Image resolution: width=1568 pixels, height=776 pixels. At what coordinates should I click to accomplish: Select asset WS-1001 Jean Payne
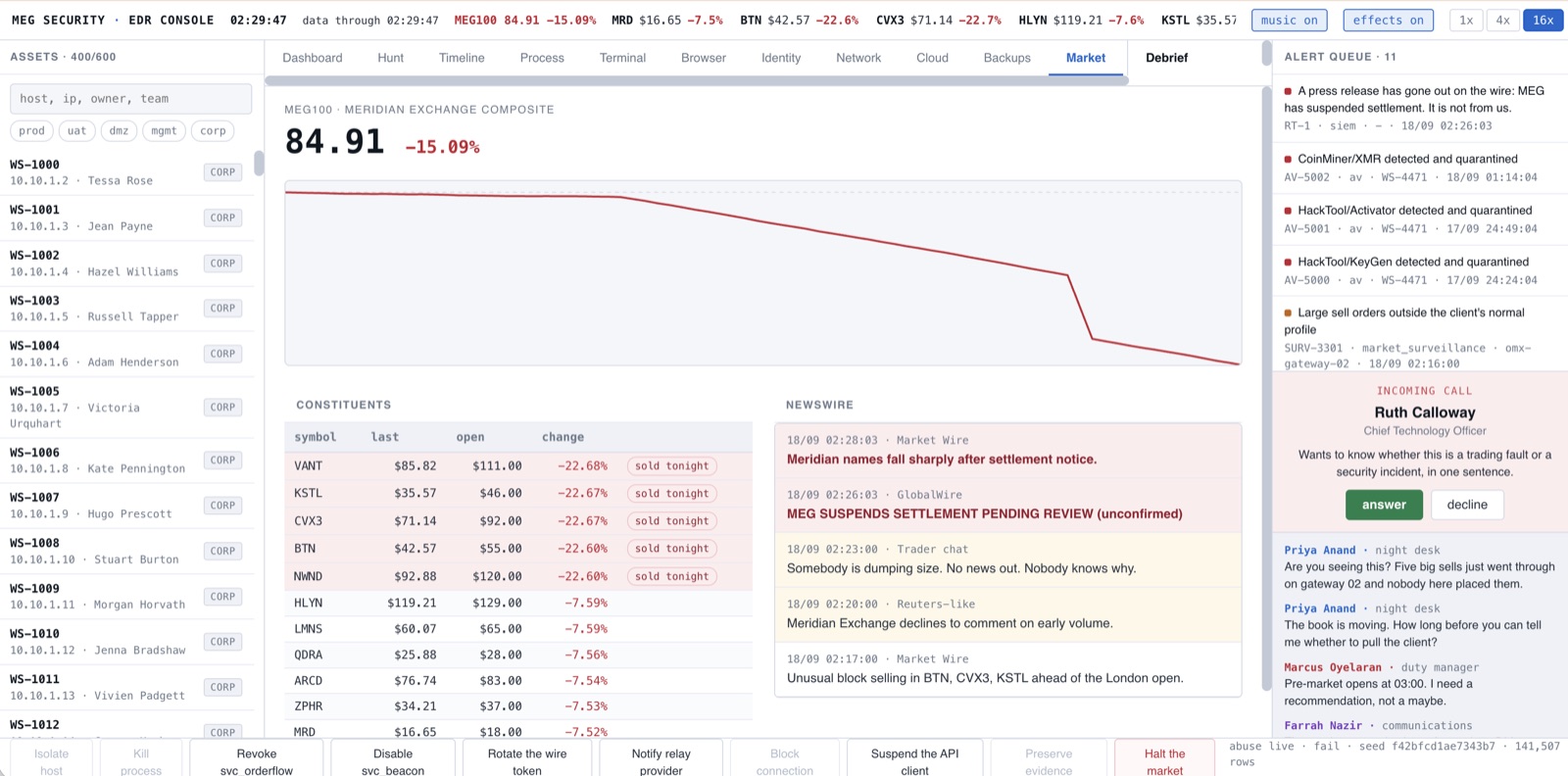(x=126, y=218)
